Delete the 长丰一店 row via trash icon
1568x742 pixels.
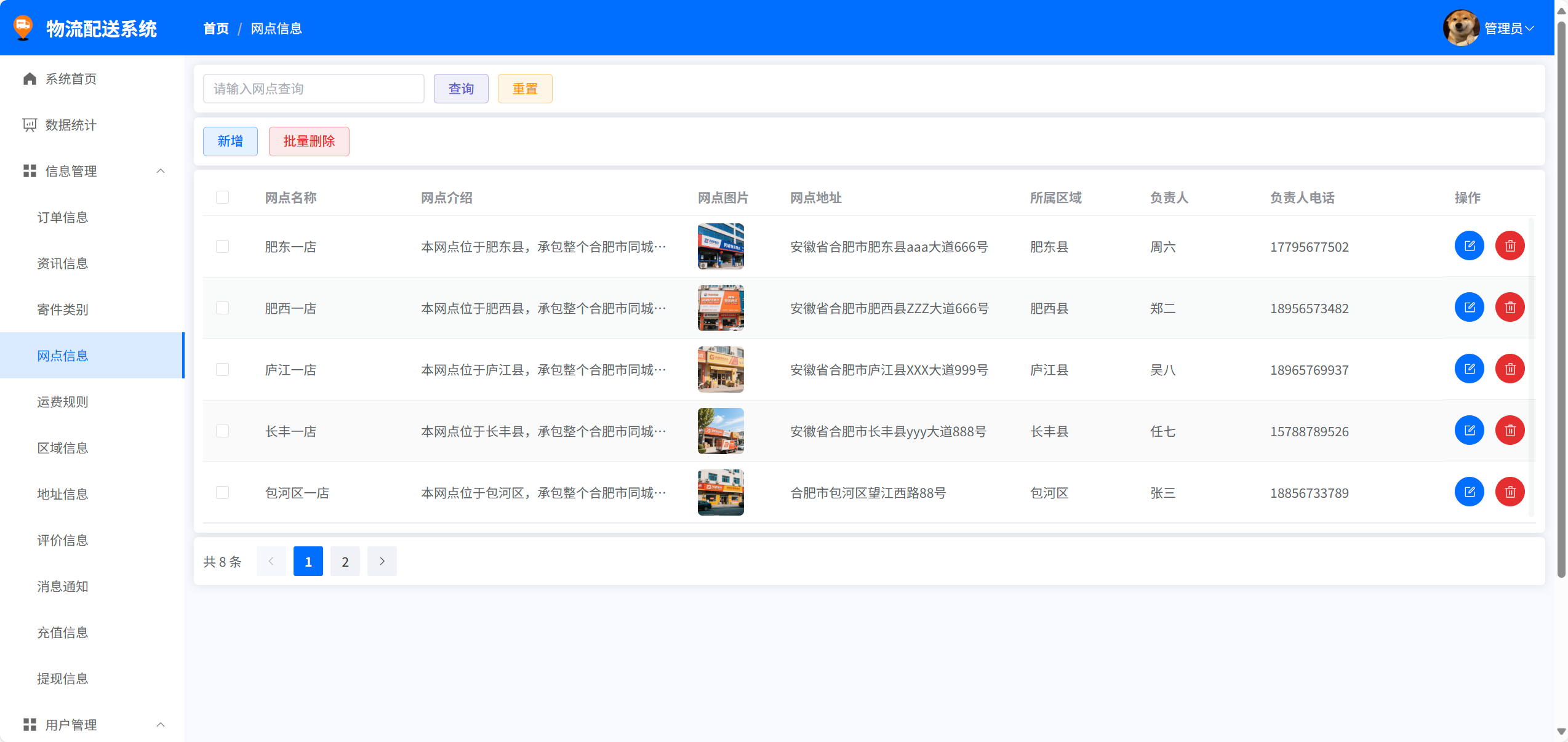(x=1510, y=431)
